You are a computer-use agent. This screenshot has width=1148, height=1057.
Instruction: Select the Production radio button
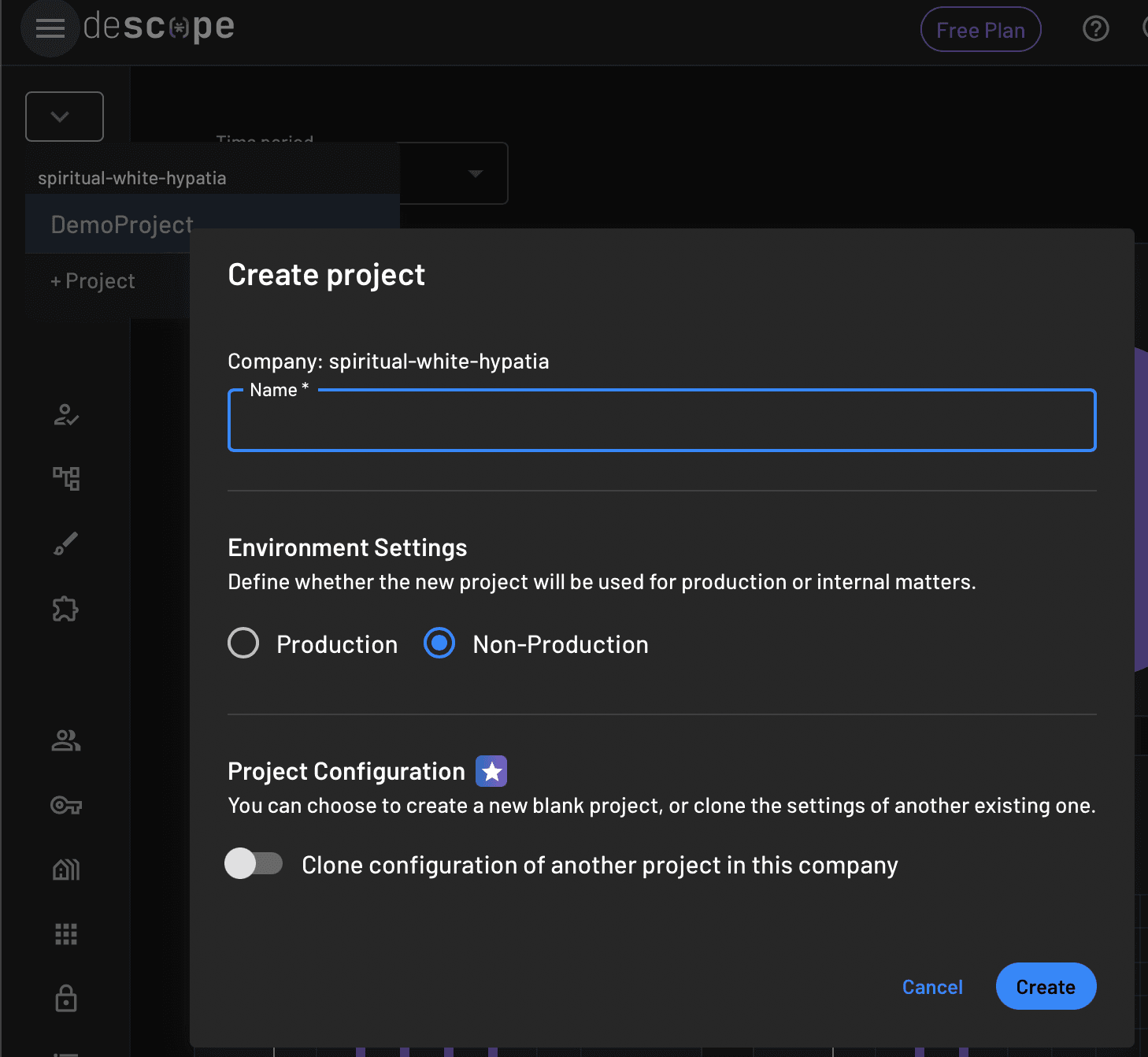[243, 643]
